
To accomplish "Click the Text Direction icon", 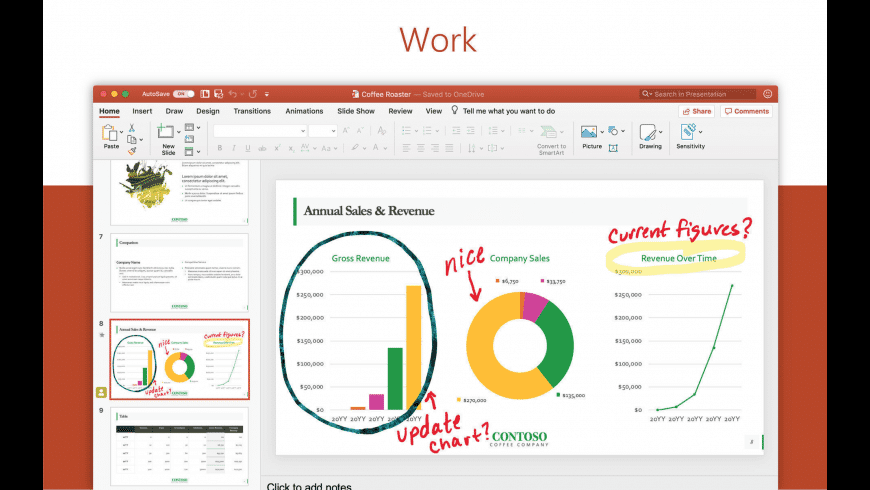I will 472,148.
